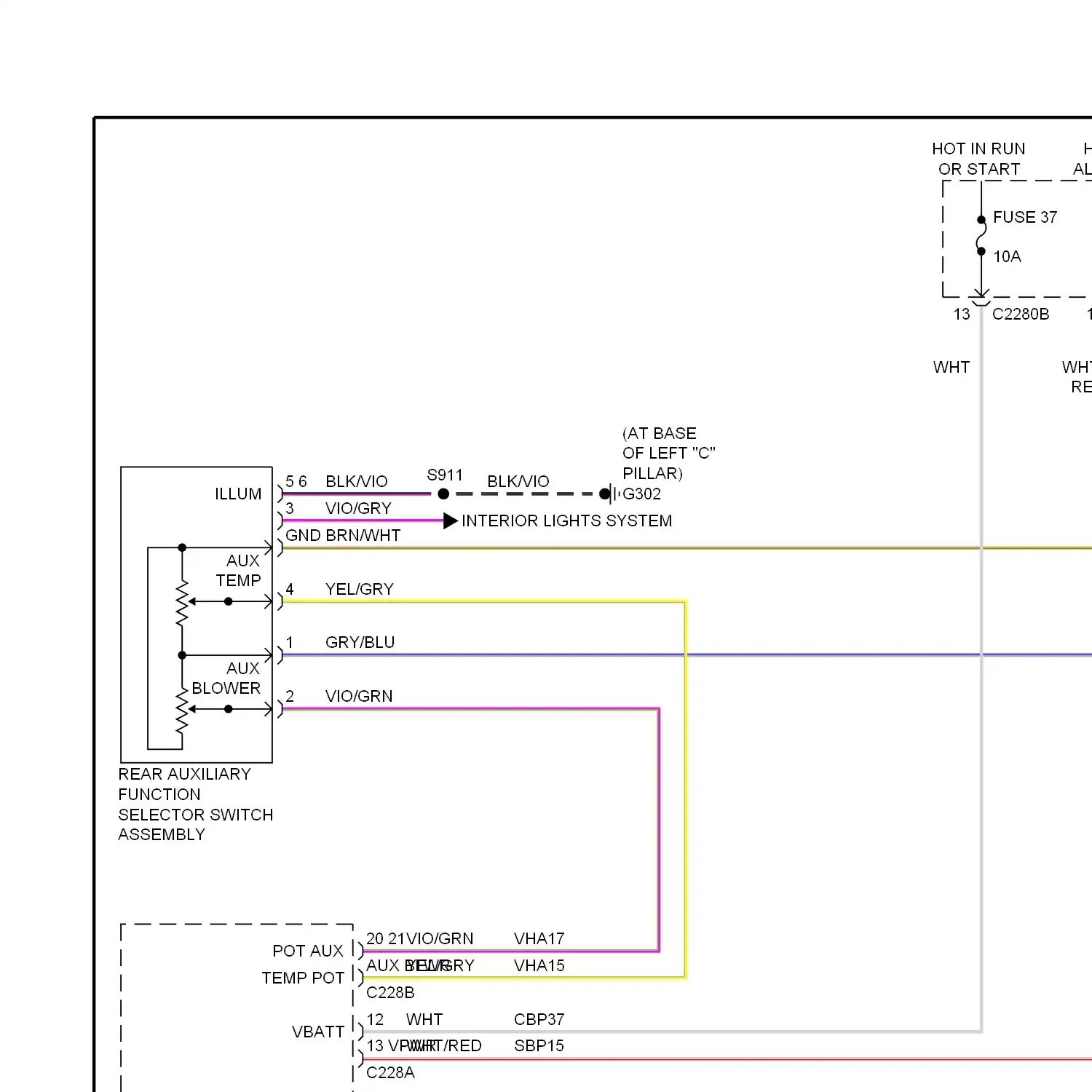1092x1092 pixels.
Task: Select the S911 splice label
Action: [445, 475]
